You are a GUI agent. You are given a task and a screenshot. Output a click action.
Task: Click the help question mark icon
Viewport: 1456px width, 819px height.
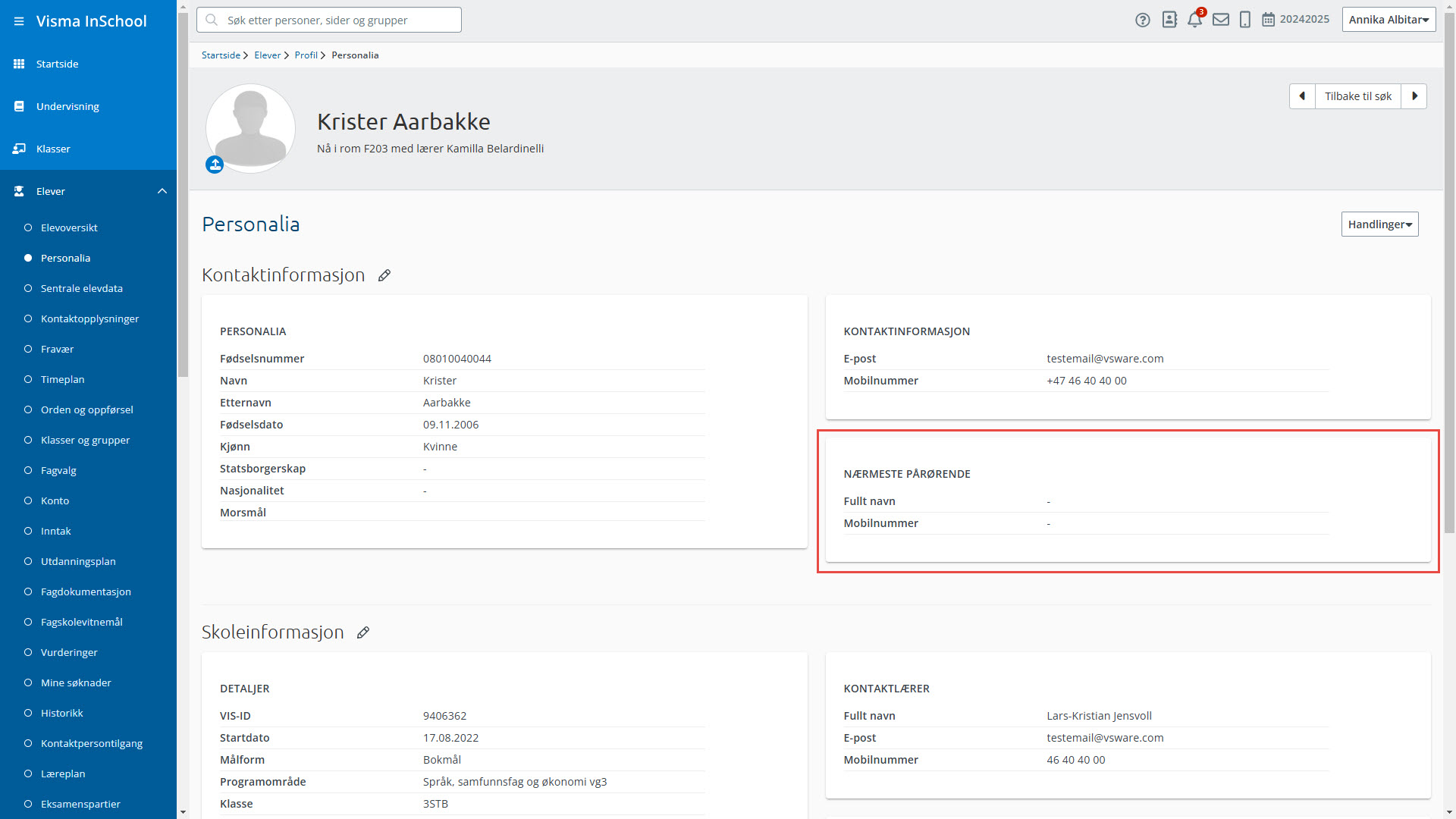pyautogui.click(x=1143, y=20)
